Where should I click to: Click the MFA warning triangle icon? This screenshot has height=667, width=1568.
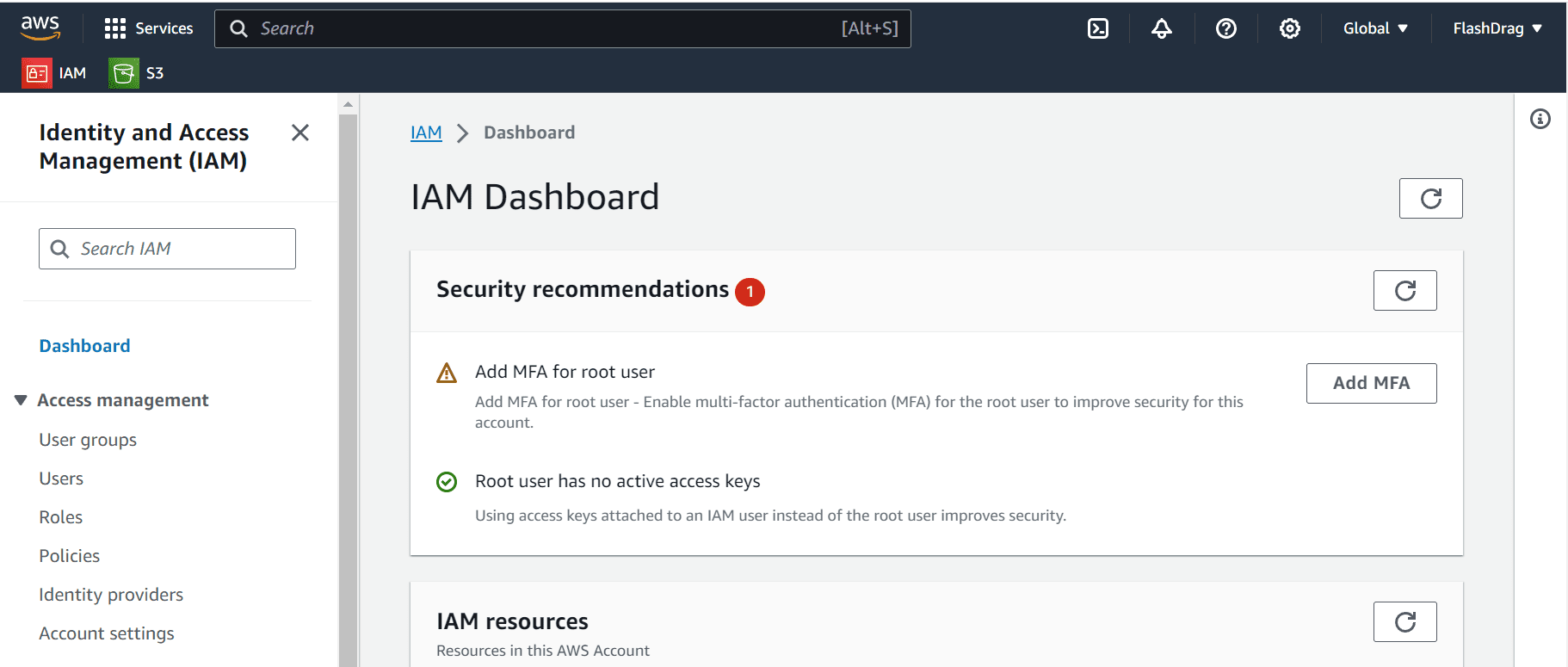coord(447,374)
